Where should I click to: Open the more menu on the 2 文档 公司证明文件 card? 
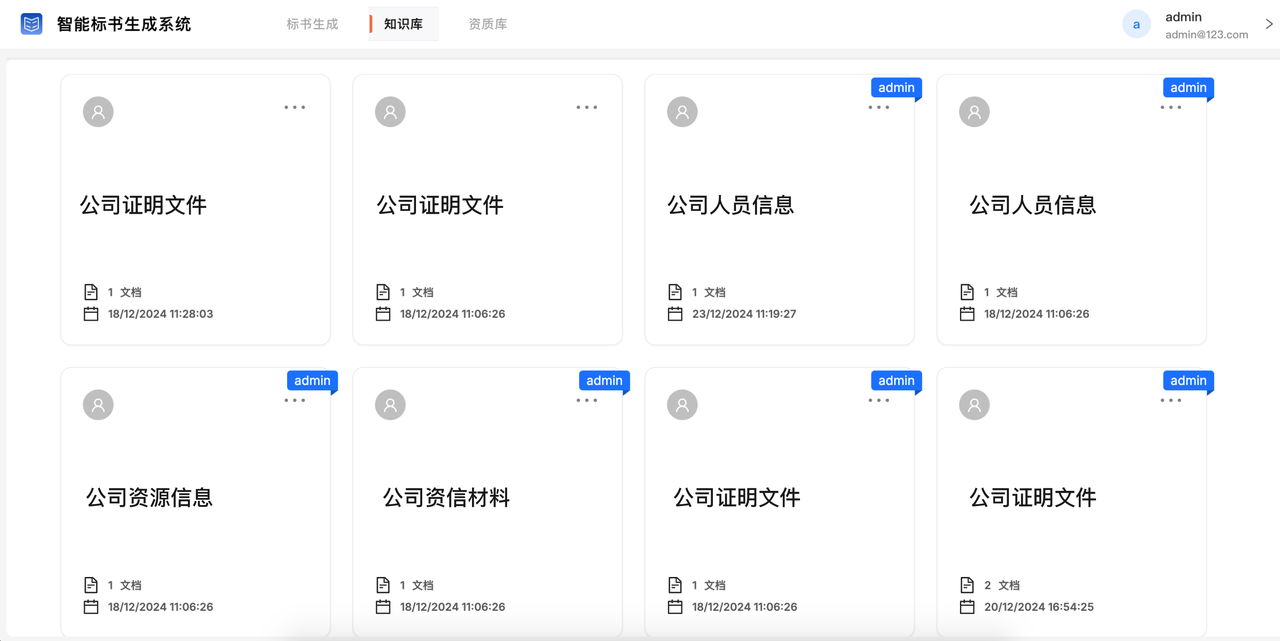[1171, 400]
